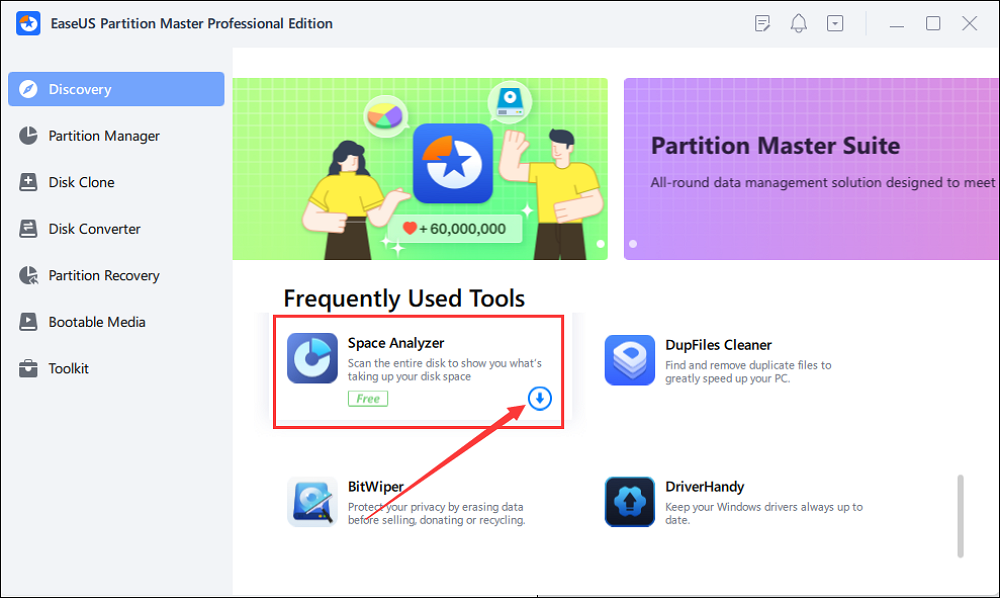Click the Bootable Media icon
This screenshot has width=1000, height=598.
click(28, 322)
